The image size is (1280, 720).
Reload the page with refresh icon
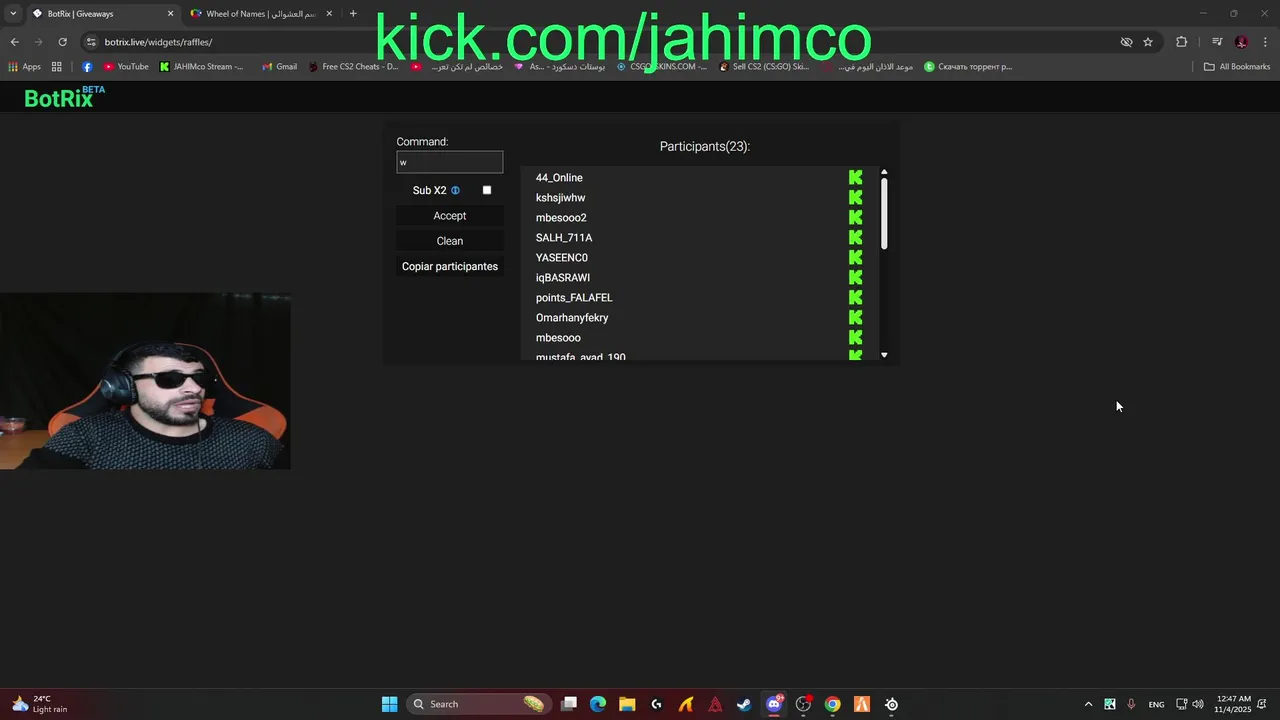point(62,42)
